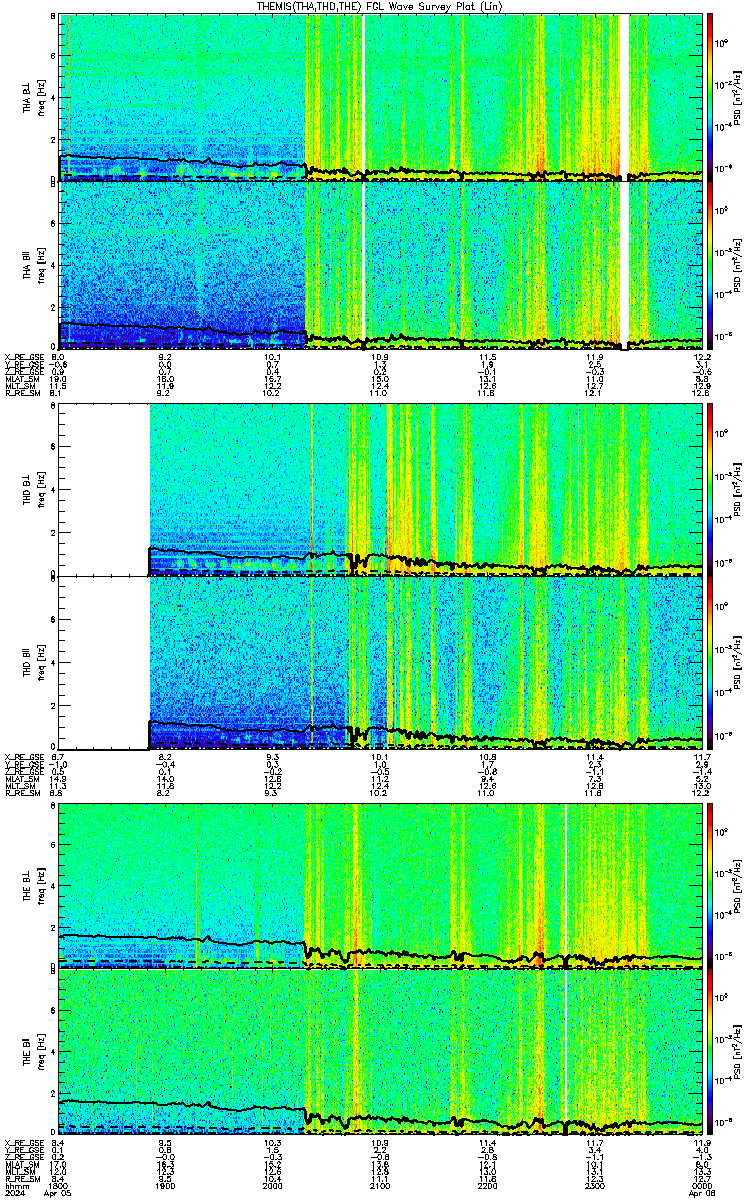
Task: Click the PSD color bar beside THD B-perpendicular panel
Action: pyautogui.click(x=710, y=489)
